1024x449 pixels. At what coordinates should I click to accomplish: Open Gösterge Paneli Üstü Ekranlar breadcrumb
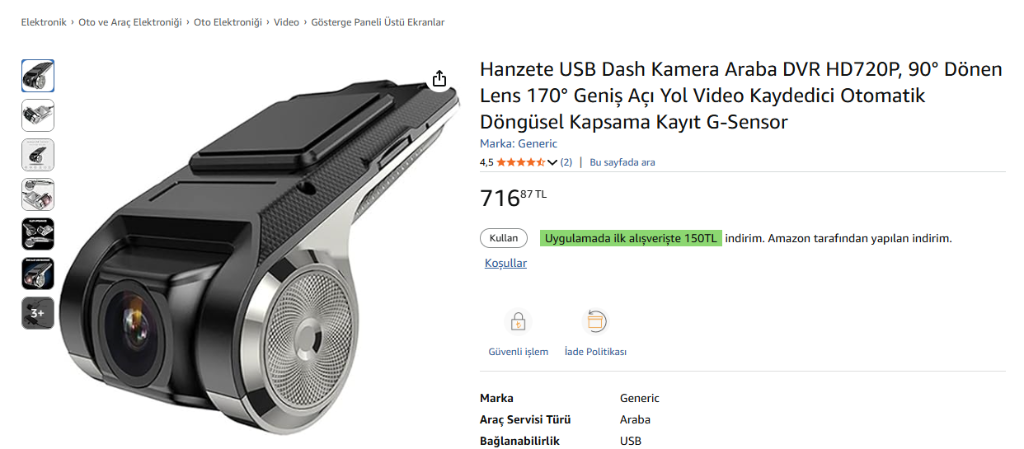[378, 22]
